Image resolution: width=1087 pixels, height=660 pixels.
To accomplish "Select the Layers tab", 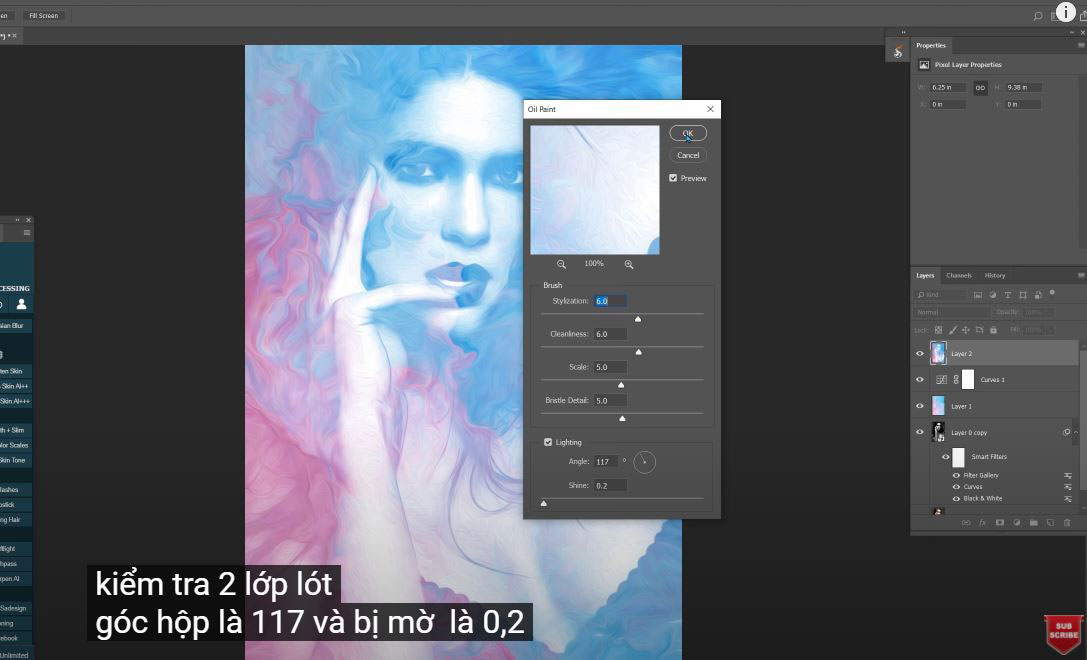I will coord(925,275).
